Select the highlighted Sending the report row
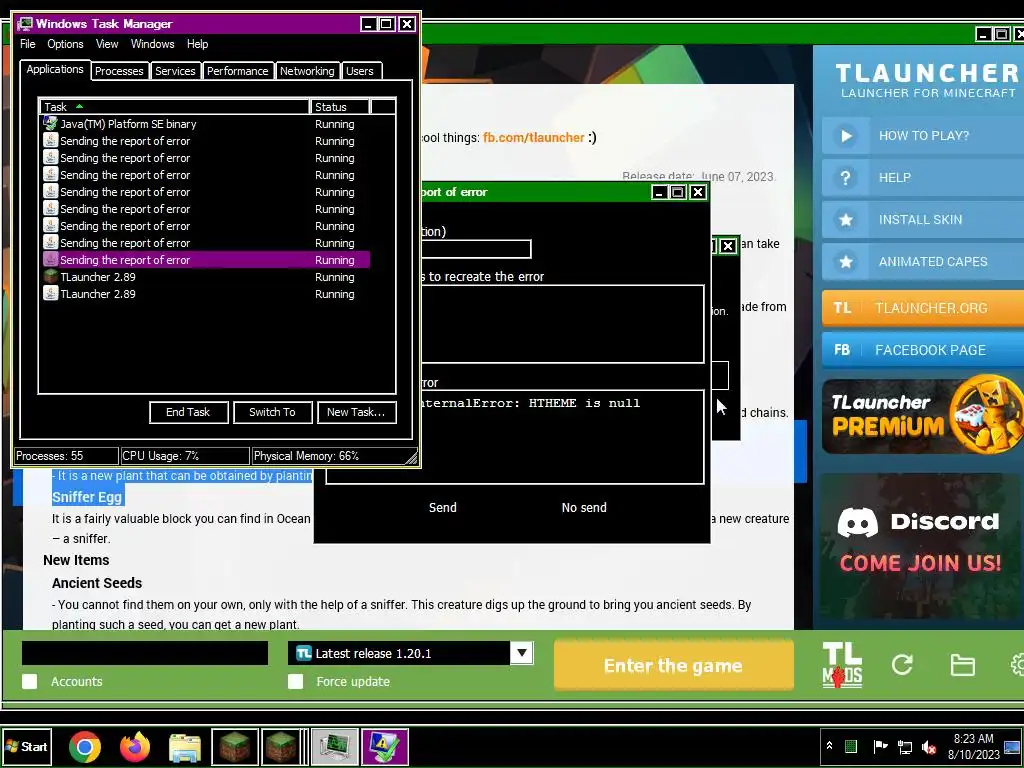The image size is (1024, 768). 206,259
